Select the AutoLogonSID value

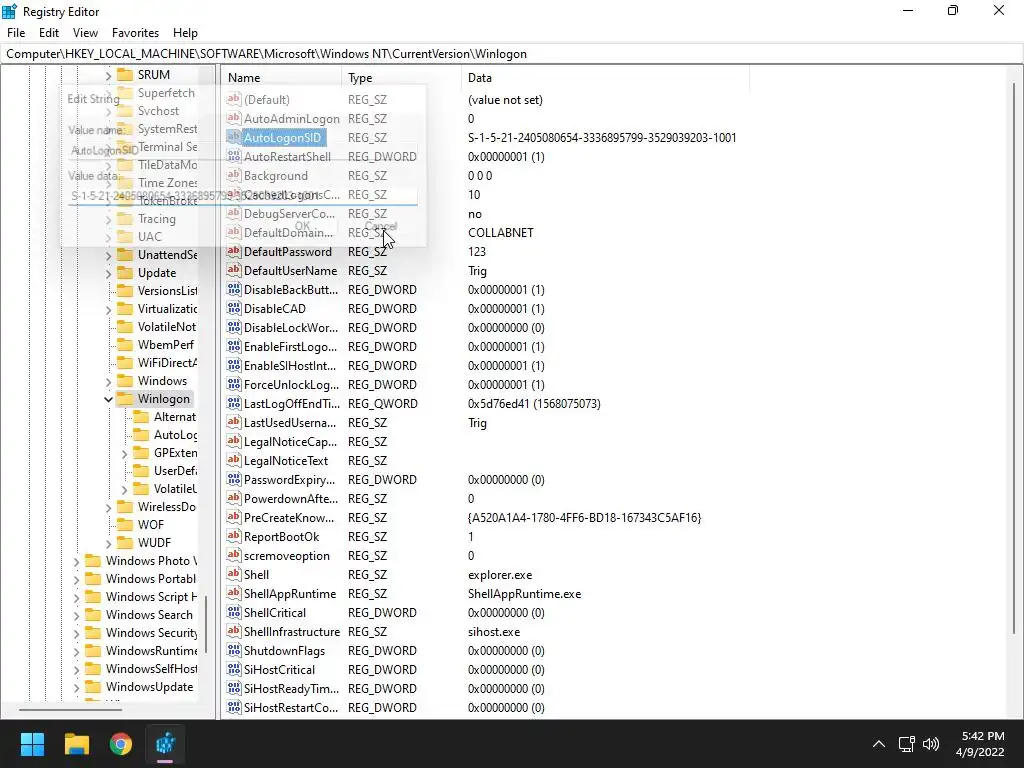tap(283, 138)
